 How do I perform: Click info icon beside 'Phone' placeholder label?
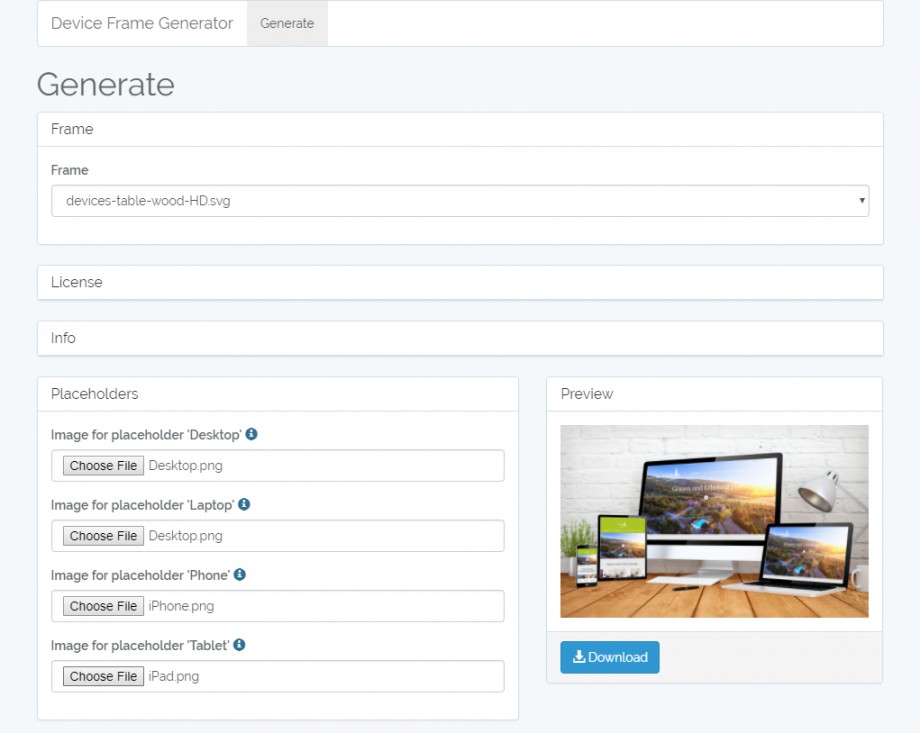(x=240, y=574)
